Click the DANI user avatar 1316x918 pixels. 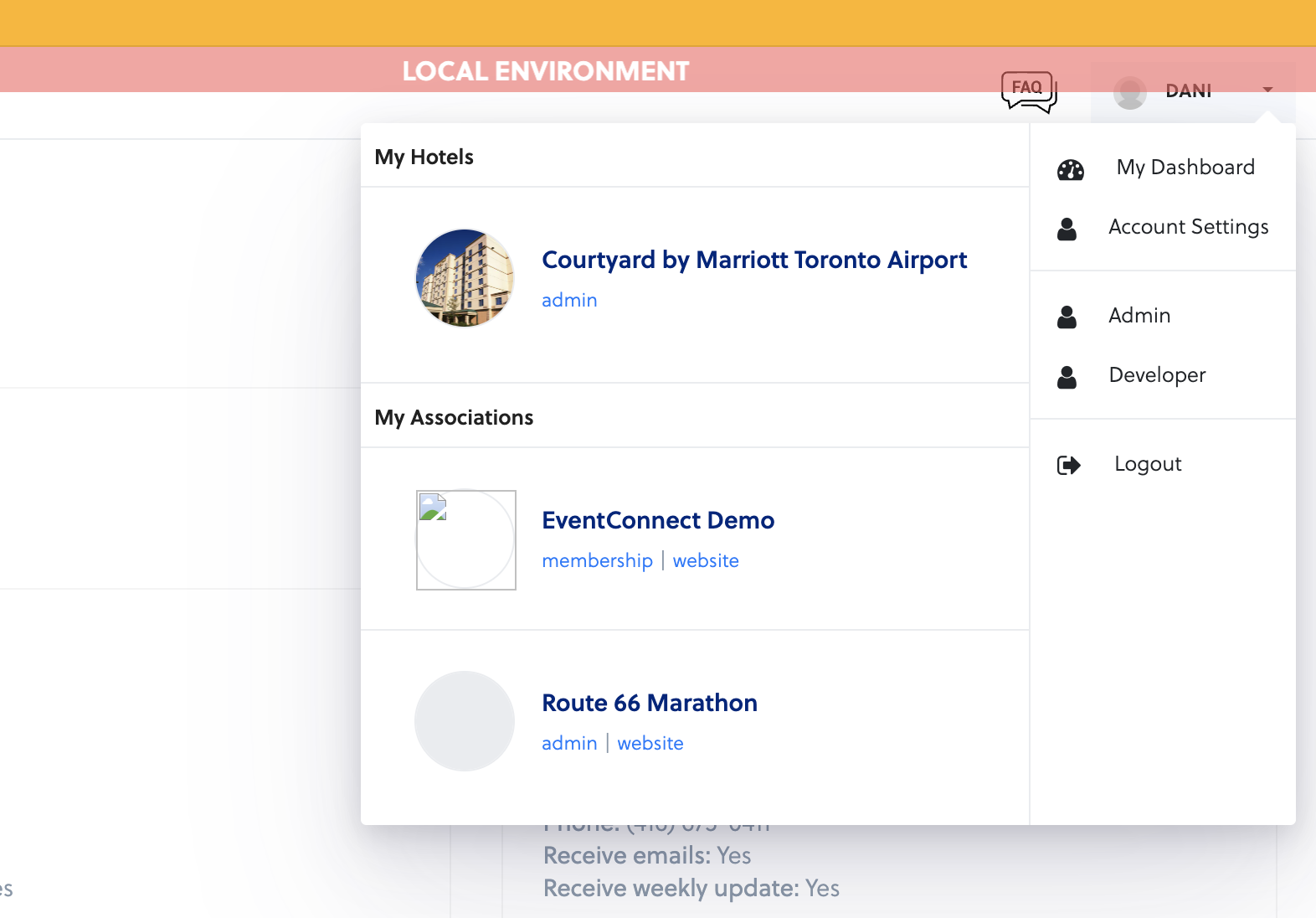point(1130,92)
